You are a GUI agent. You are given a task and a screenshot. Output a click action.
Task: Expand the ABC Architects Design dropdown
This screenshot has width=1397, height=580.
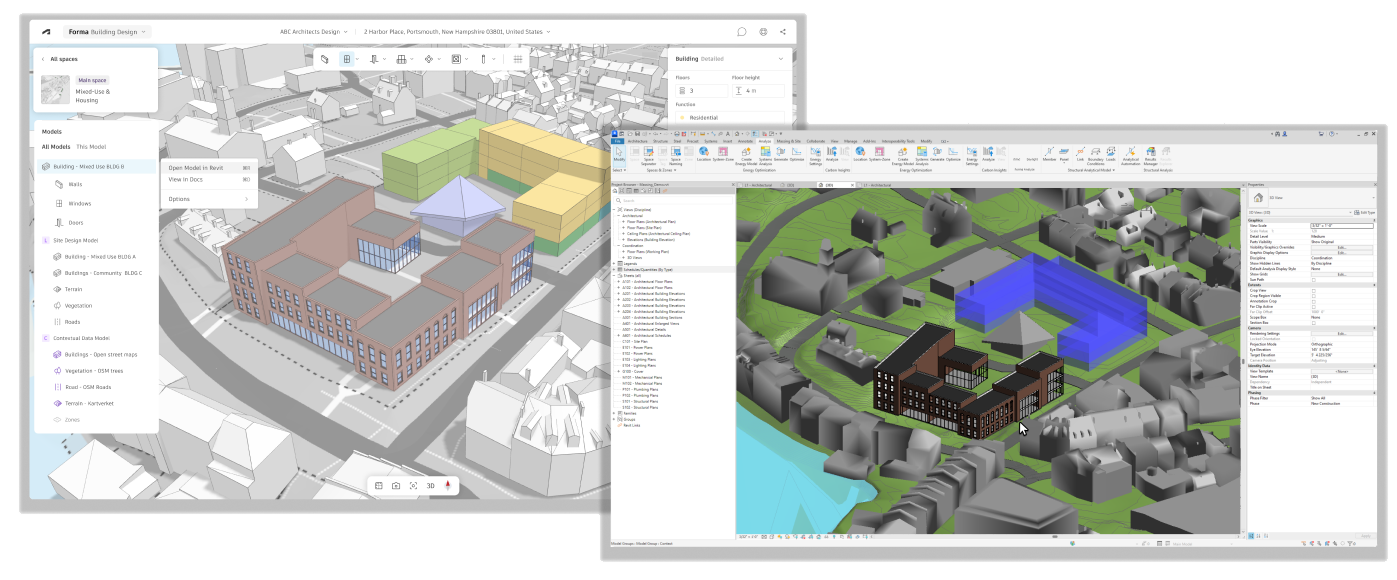[x=314, y=32]
